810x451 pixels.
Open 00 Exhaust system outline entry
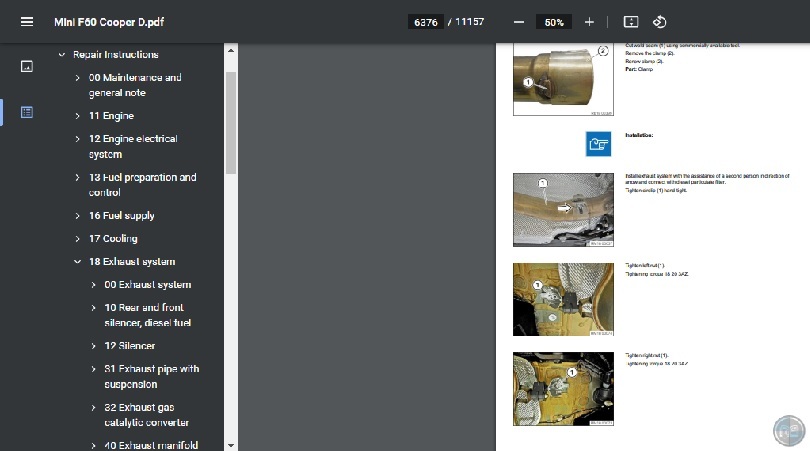coord(148,285)
